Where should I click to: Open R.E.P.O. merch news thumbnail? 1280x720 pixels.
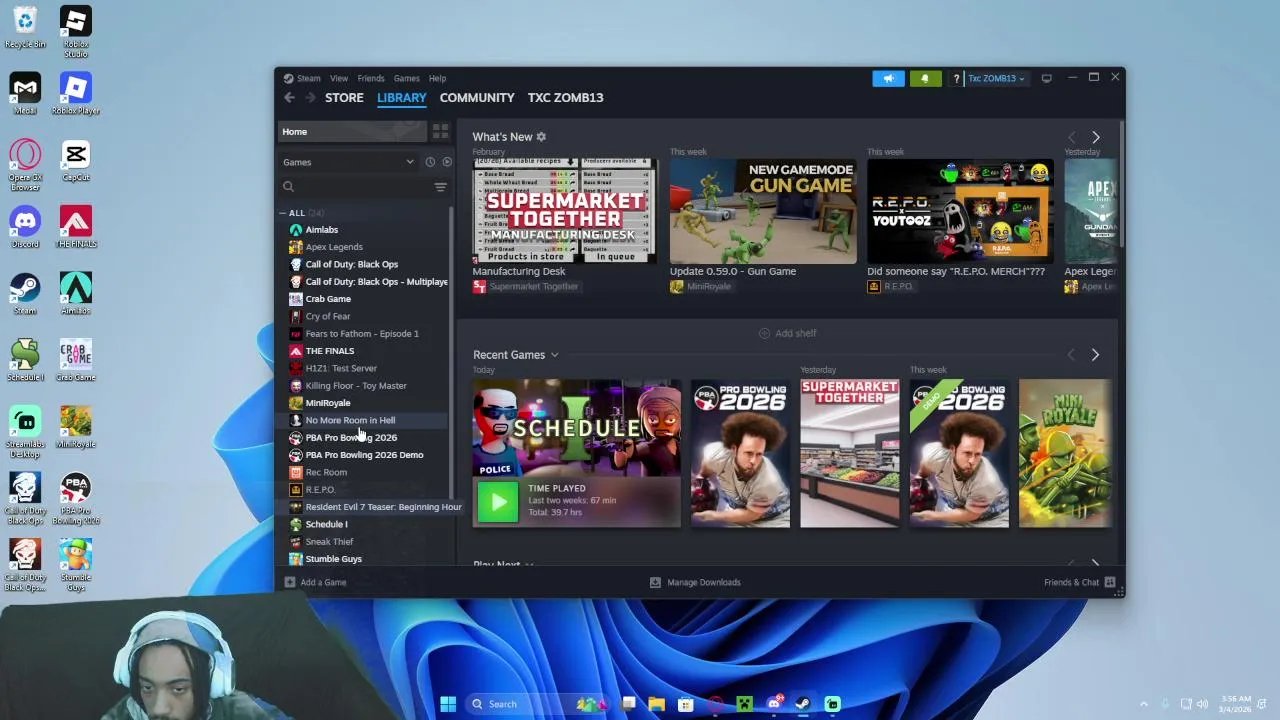point(960,210)
